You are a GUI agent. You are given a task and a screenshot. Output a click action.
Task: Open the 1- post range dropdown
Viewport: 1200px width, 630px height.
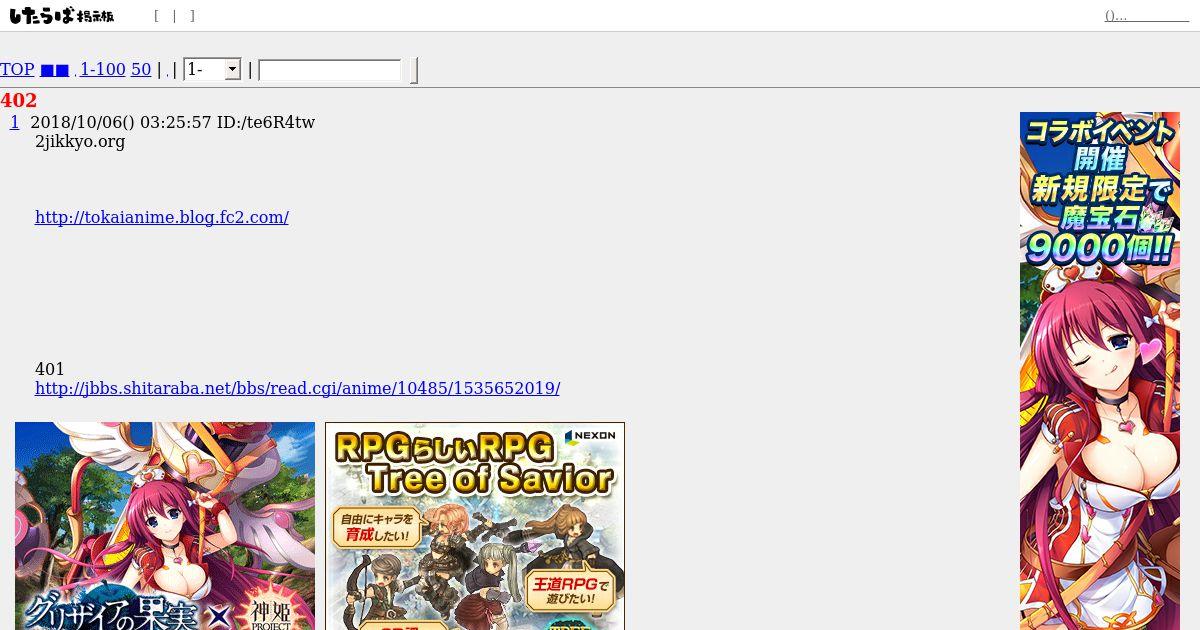pyautogui.click(x=212, y=69)
